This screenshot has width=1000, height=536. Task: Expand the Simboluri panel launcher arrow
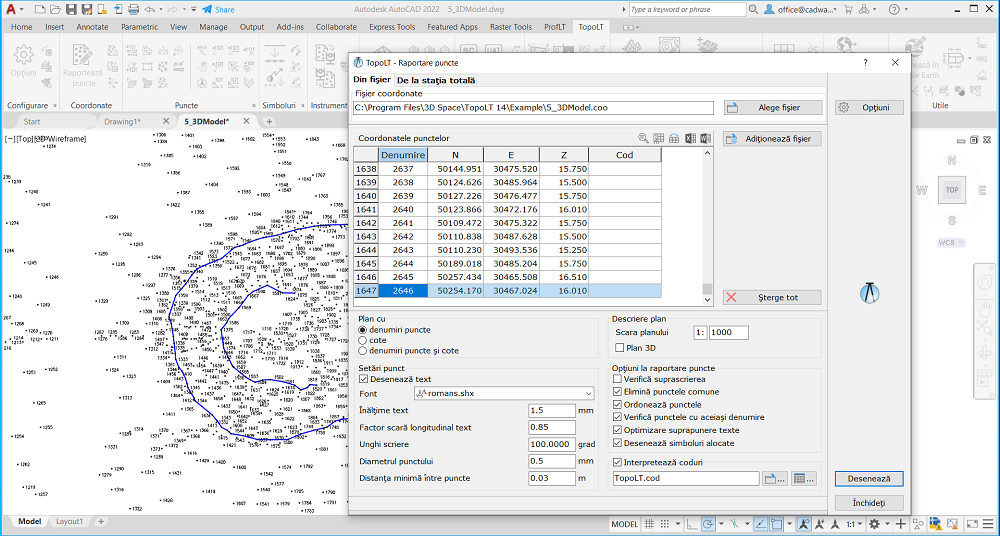(x=300, y=105)
